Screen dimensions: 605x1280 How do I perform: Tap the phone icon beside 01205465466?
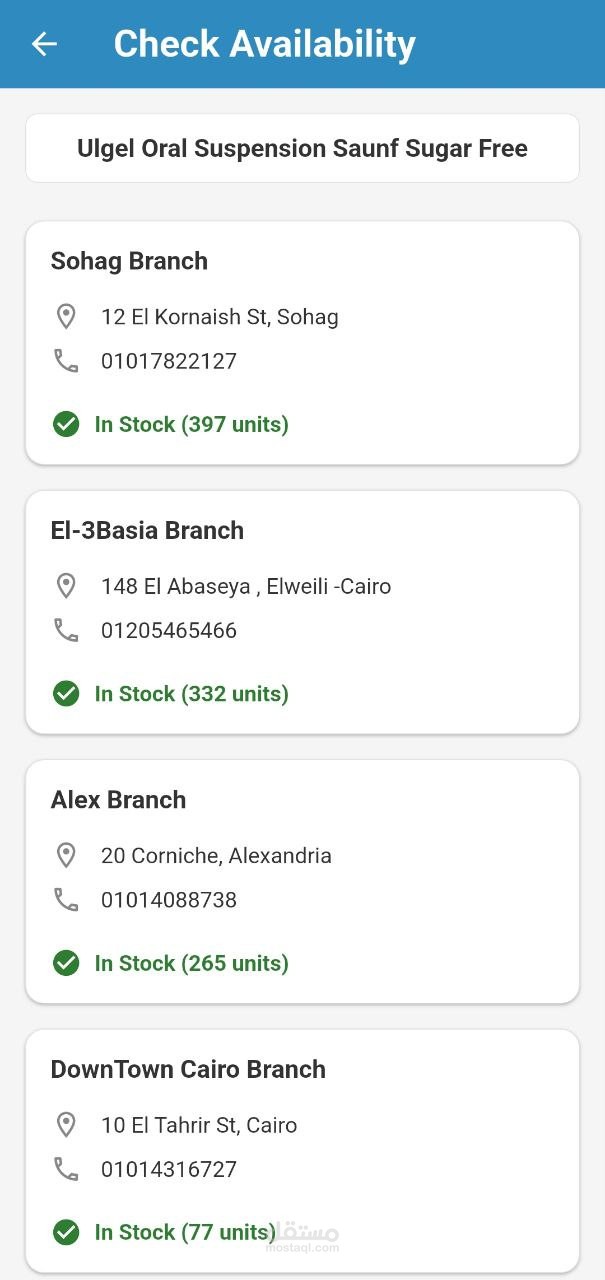(x=66, y=630)
